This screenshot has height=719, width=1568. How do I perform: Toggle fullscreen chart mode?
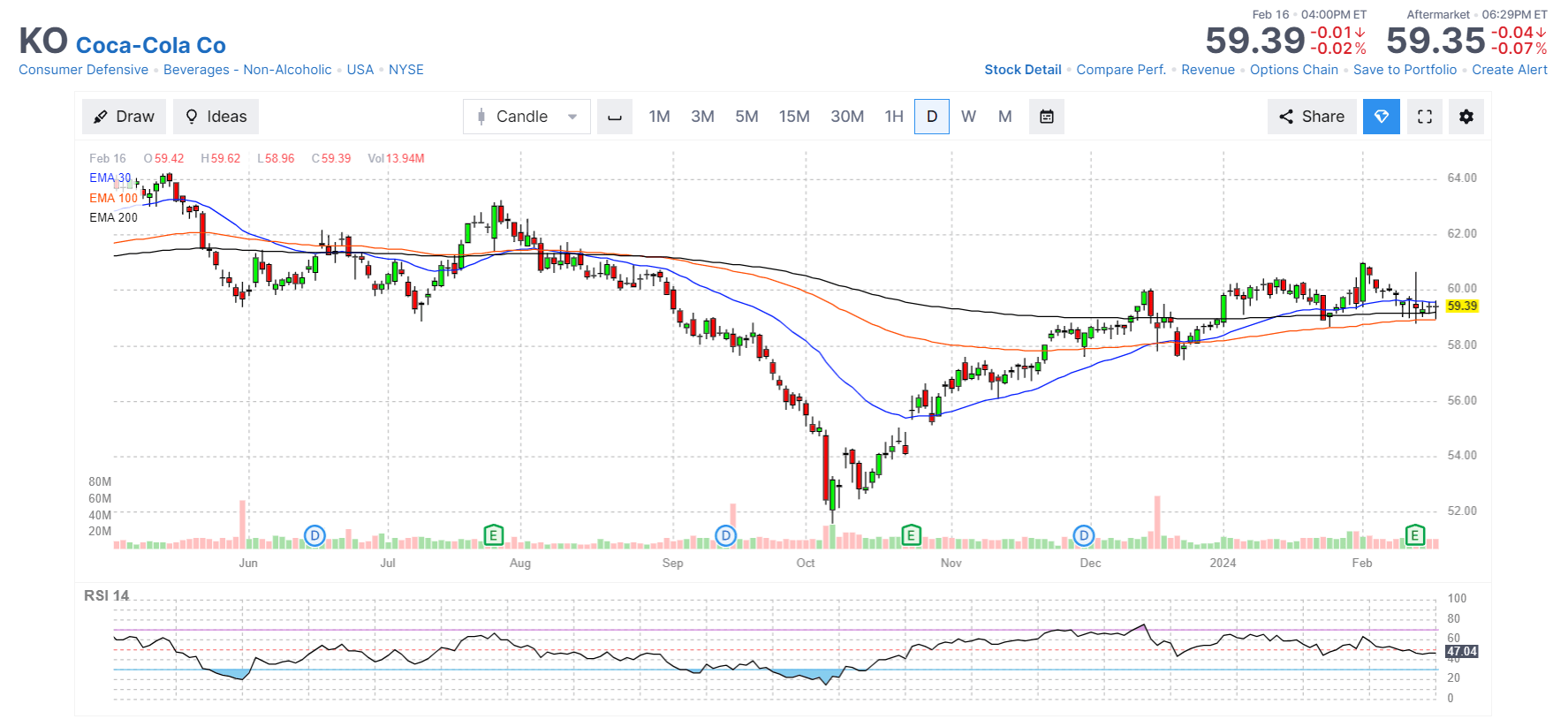click(1425, 117)
